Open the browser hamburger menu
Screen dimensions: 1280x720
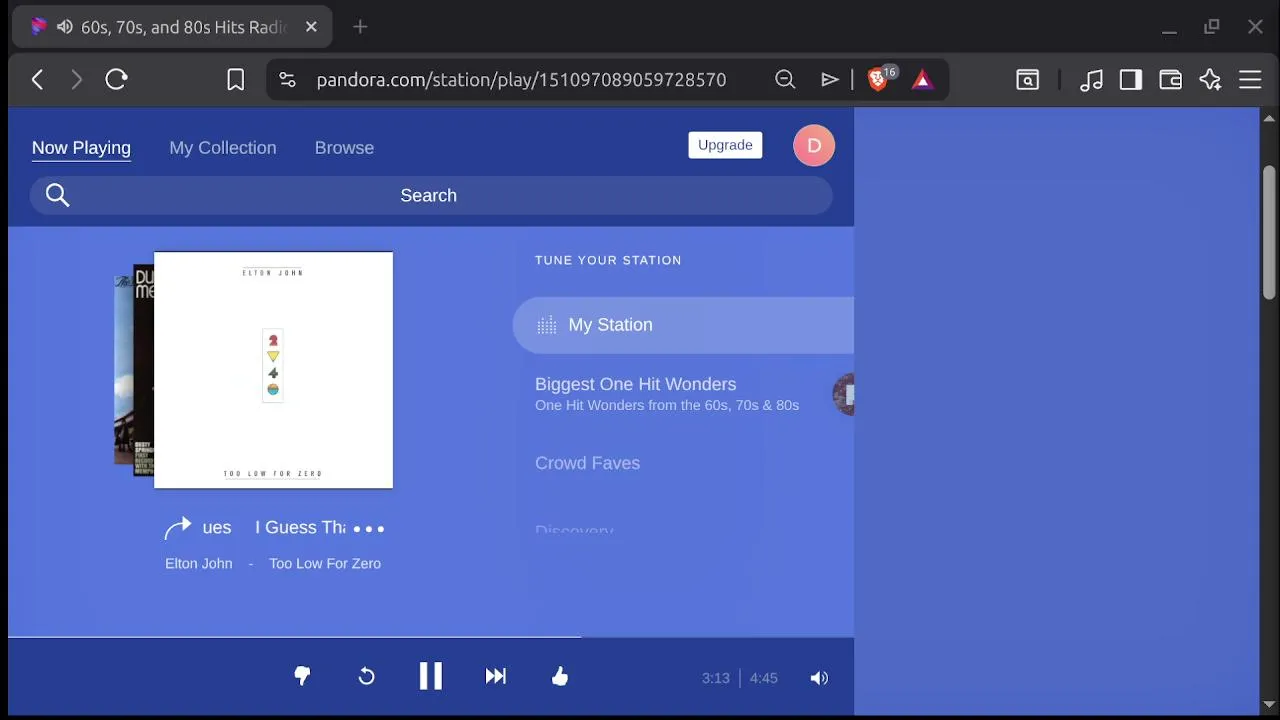click(x=1250, y=80)
